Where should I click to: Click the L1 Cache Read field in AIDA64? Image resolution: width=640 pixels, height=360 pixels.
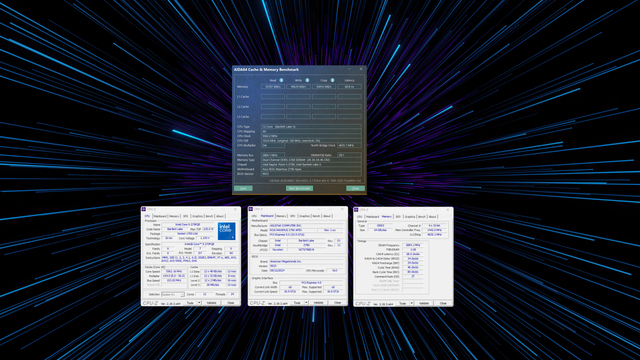273,97
